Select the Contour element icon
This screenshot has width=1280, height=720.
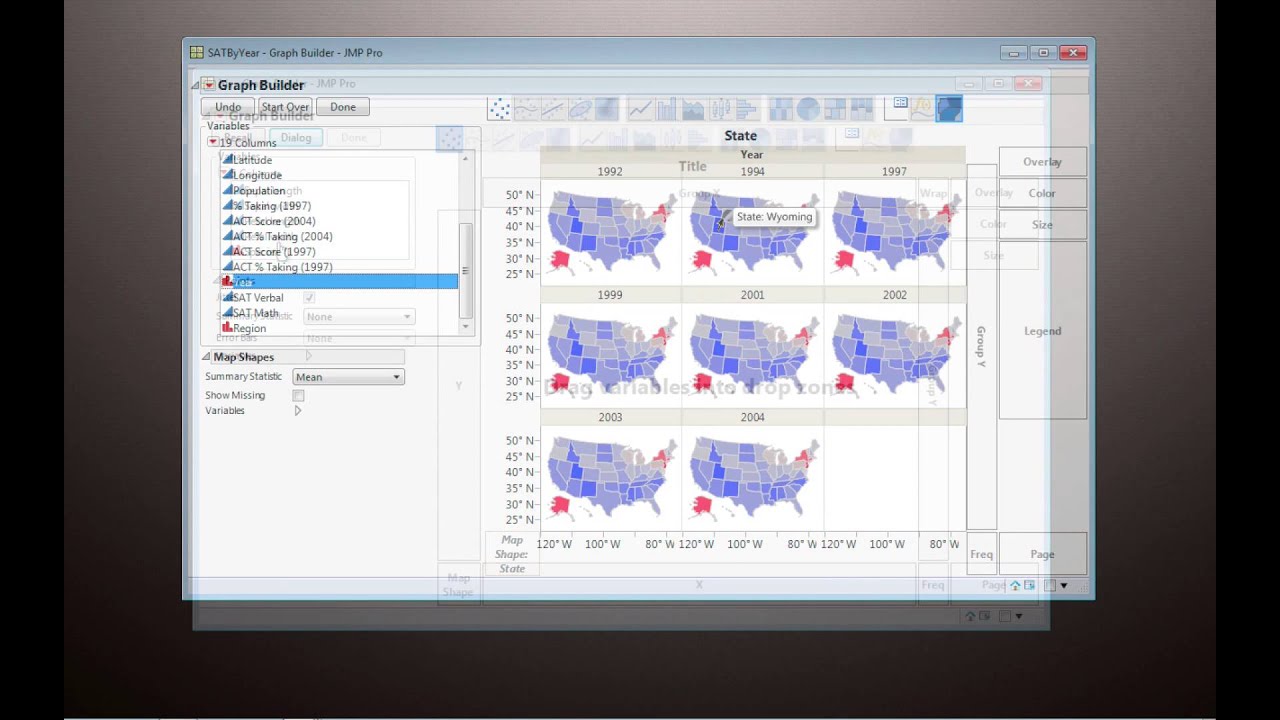click(607, 109)
